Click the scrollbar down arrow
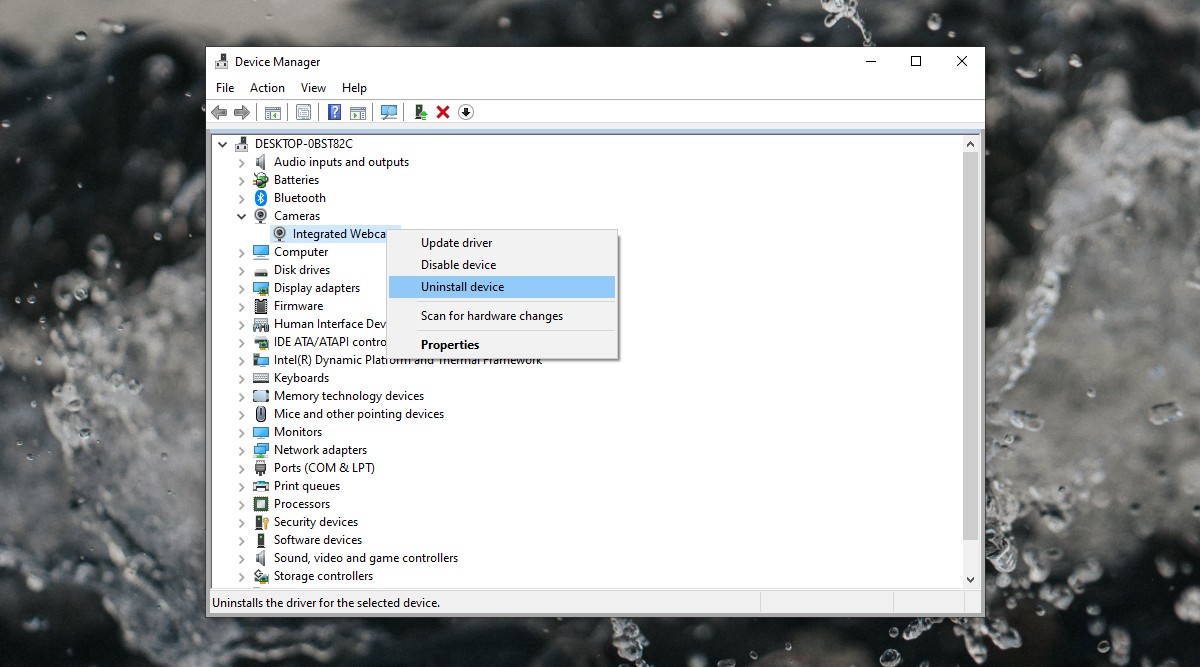This screenshot has width=1200, height=667. [970, 579]
